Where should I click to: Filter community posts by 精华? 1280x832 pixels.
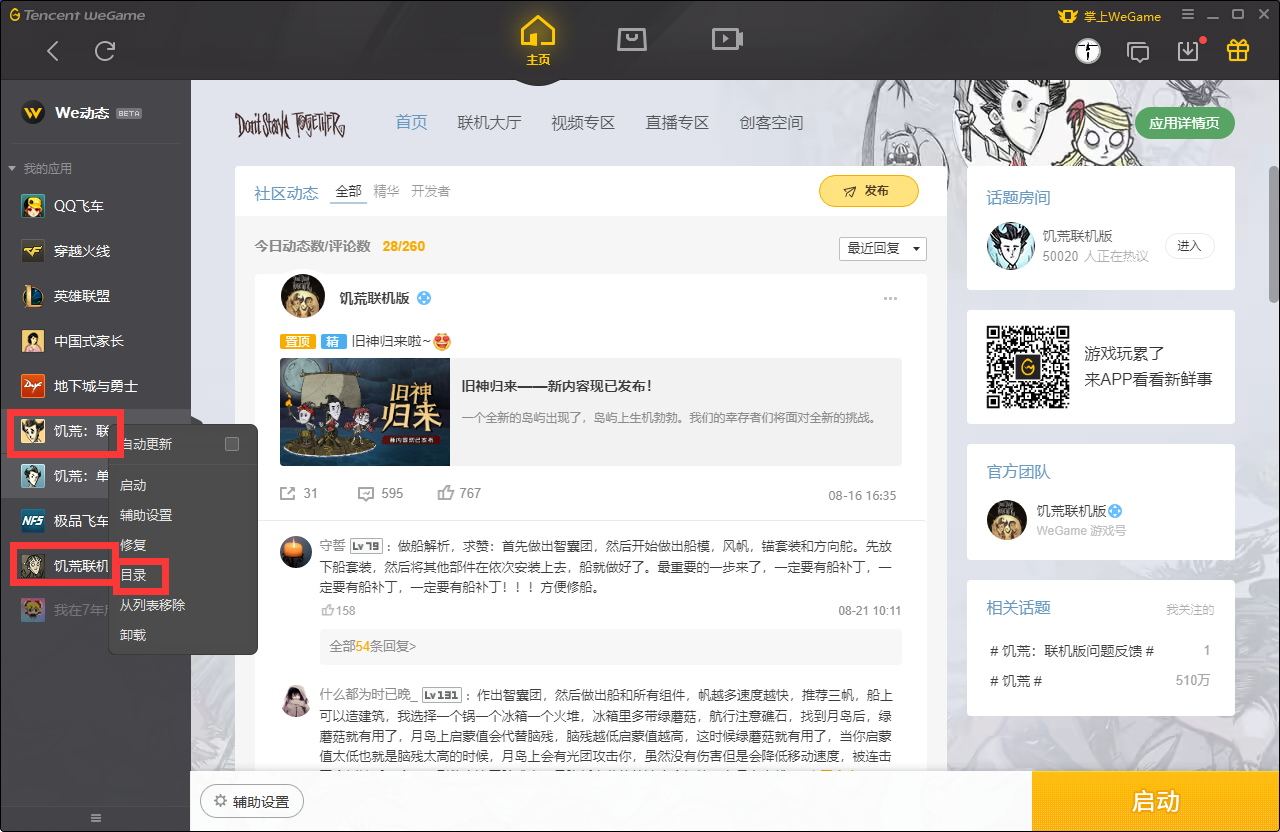tap(386, 191)
